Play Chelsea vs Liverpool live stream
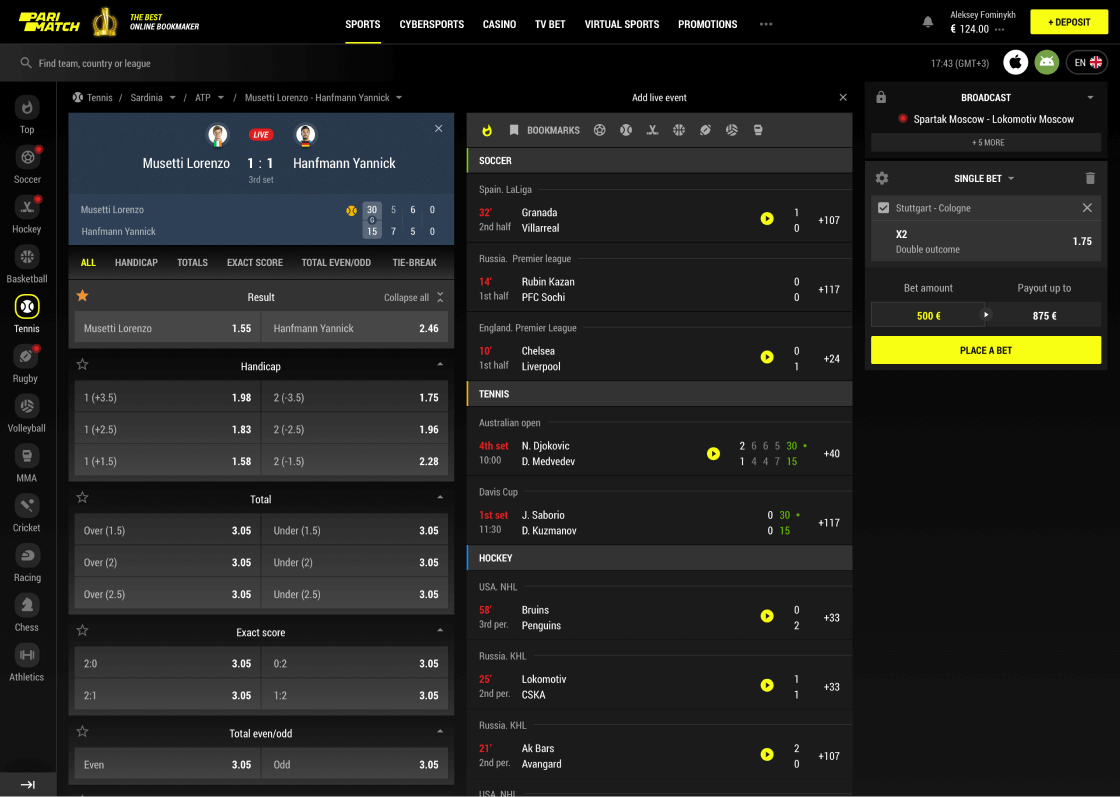Viewport: 1120px width, 797px height. click(x=767, y=357)
